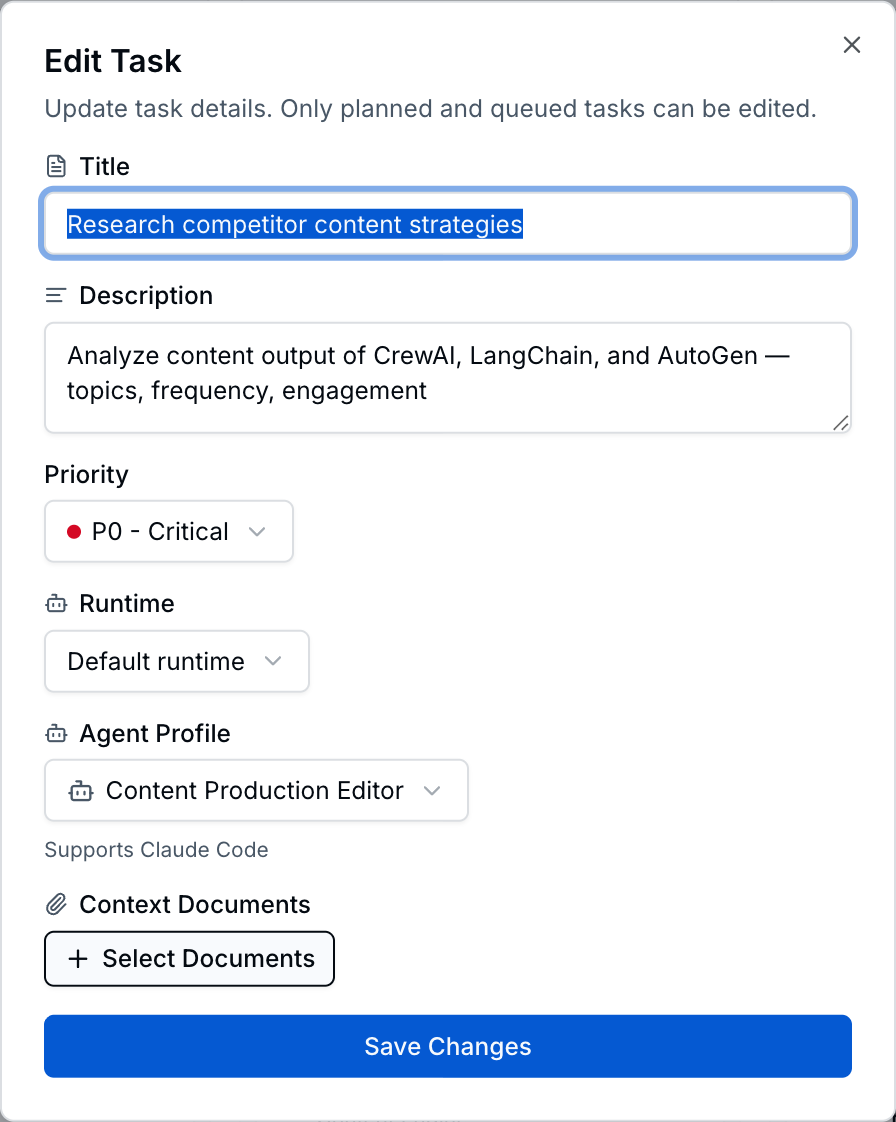Click the robot icon inside the Agent Profile selector

[81, 790]
